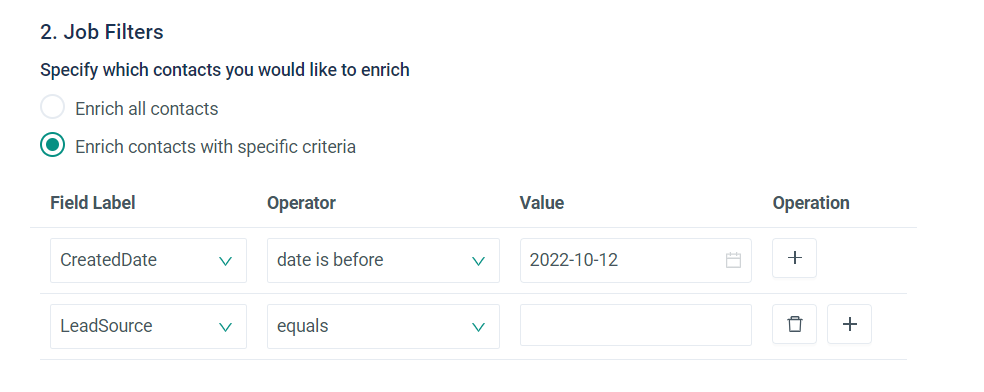Click the 2022-10-12 date value field
Viewport: 984px width, 392px height.
(x=636, y=260)
